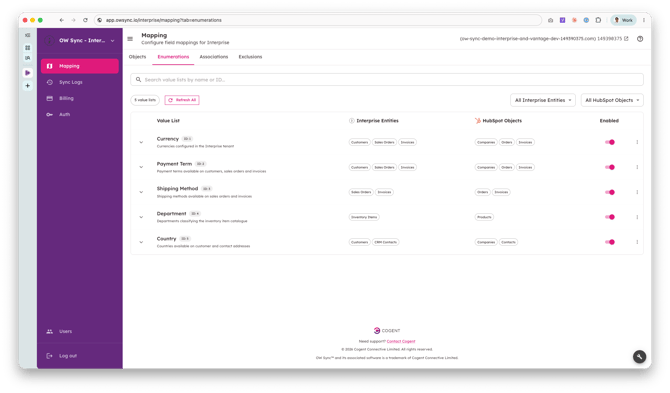Click the search value lists field

[387, 79]
